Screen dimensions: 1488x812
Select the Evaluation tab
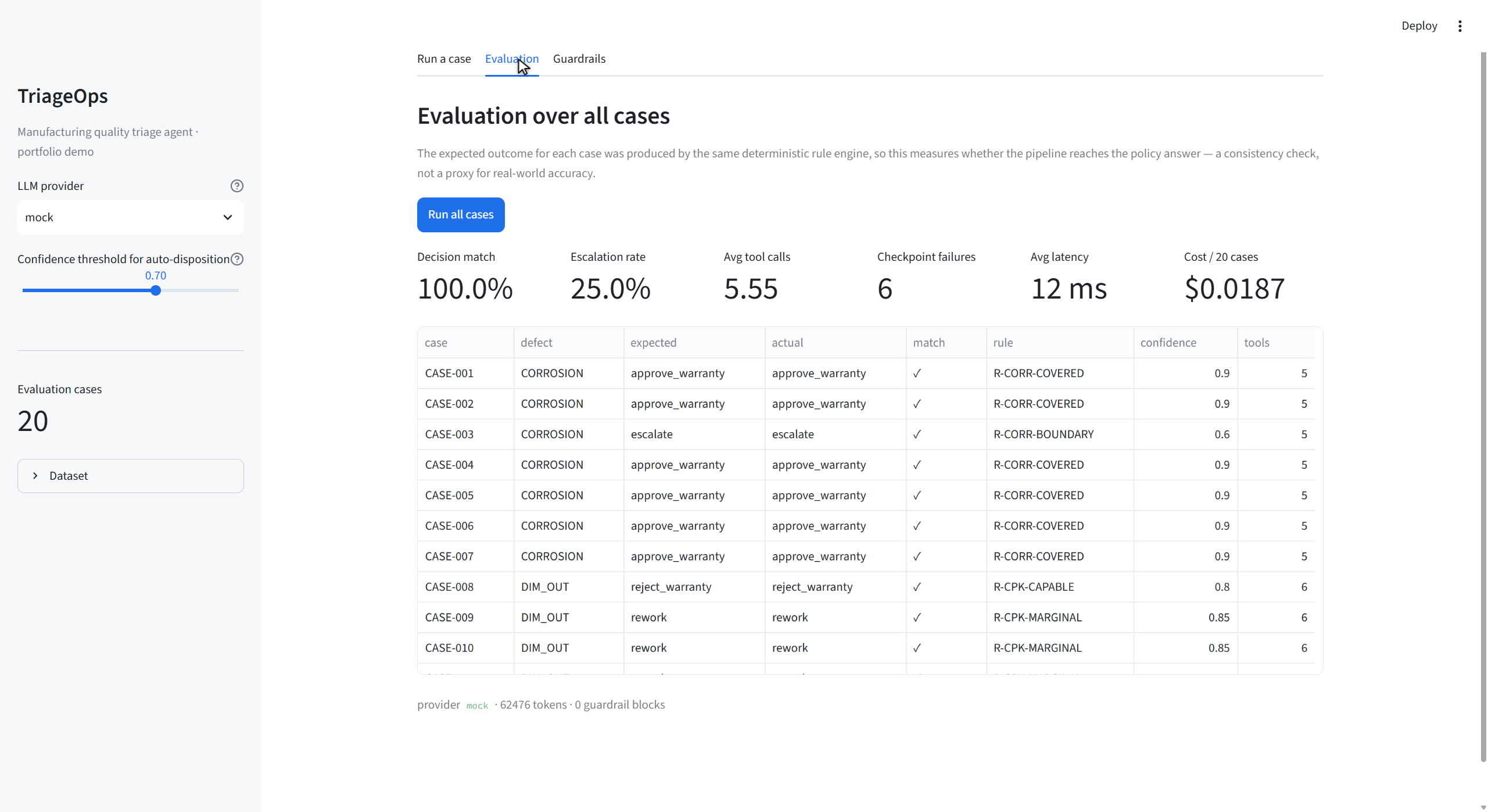point(512,59)
